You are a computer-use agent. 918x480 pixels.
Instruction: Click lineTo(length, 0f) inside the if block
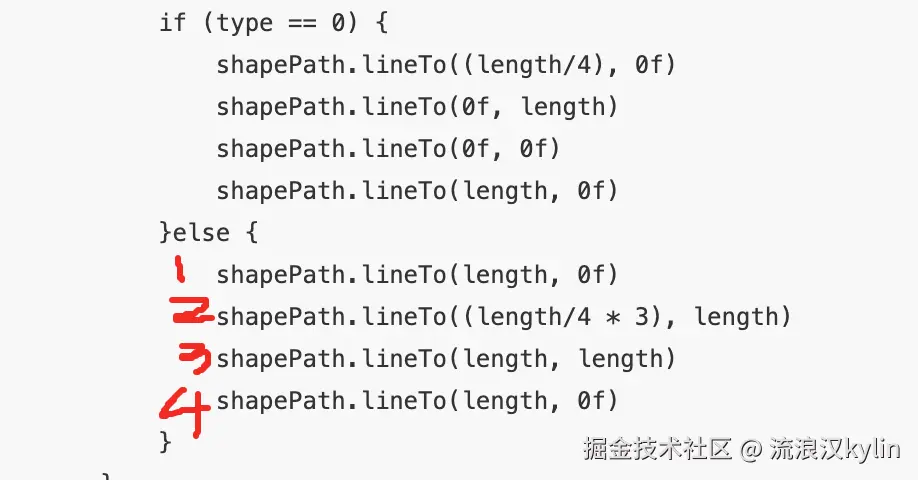(x=417, y=191)
